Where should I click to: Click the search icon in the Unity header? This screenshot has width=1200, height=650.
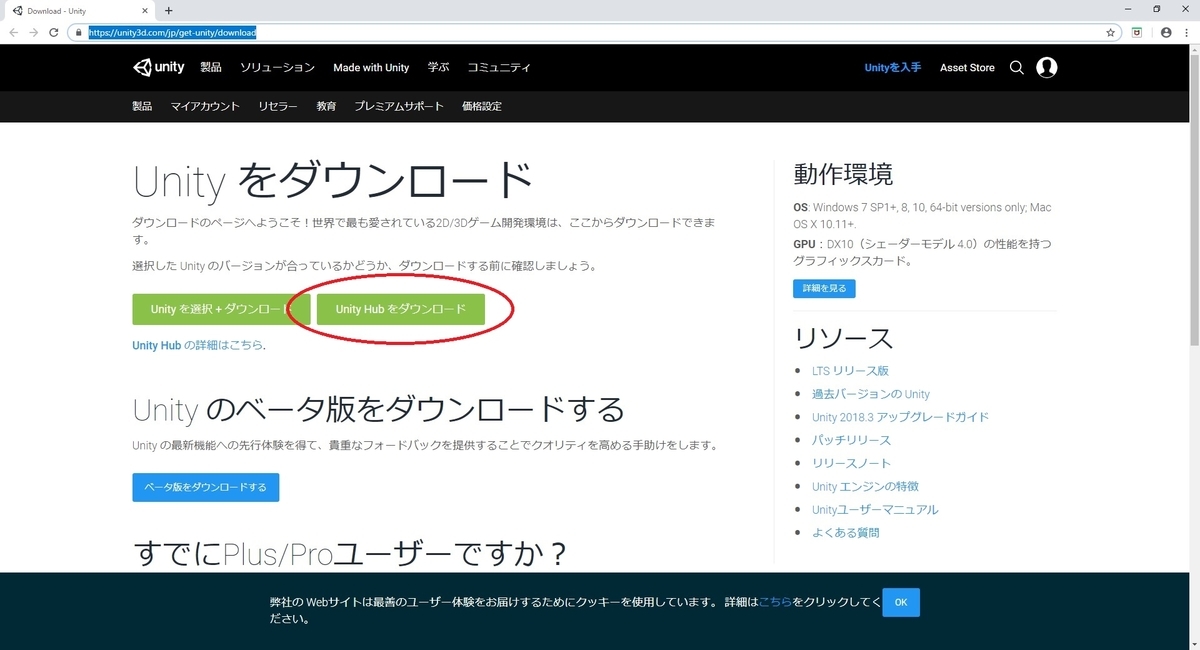point(1016,67)
